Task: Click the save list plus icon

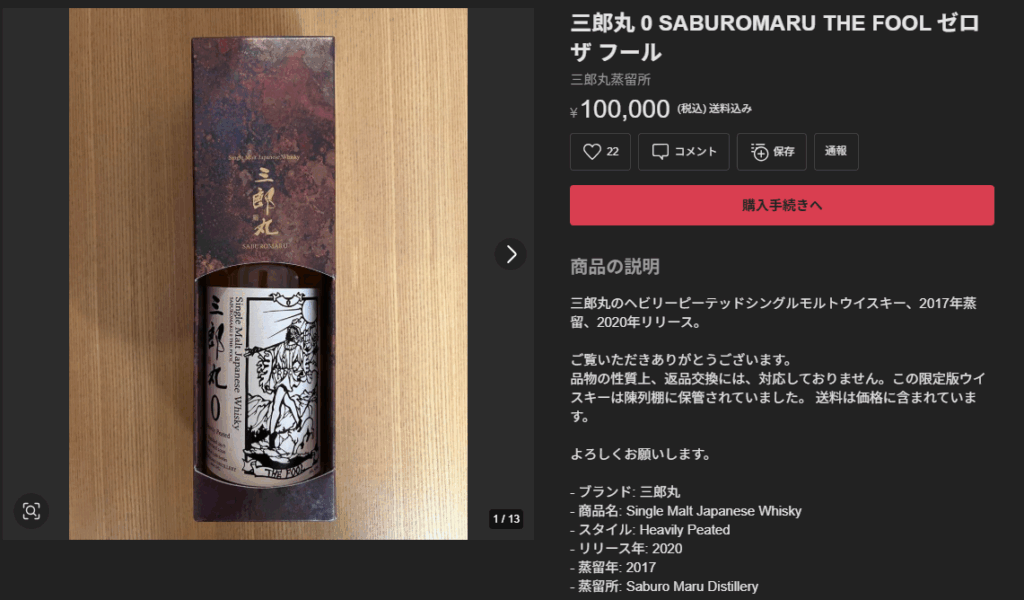Action: pyautogui.click(x=759, y=152)
